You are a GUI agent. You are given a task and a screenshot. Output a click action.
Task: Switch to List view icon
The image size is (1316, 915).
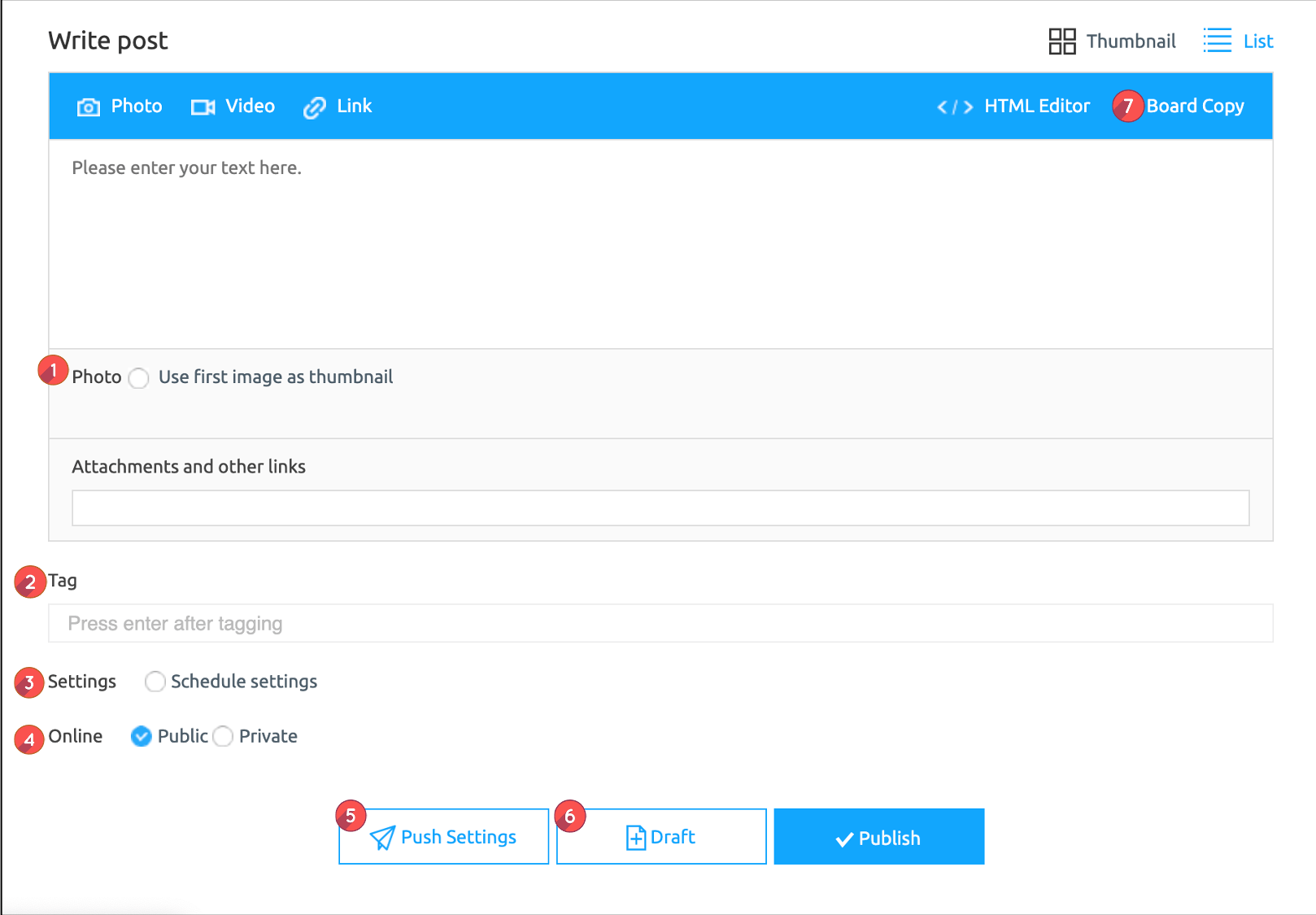(1217, 41)
